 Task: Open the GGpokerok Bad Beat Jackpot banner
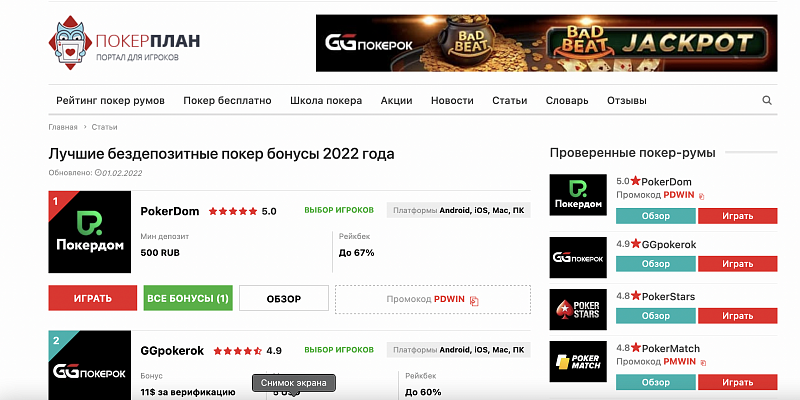click(546, 43)
